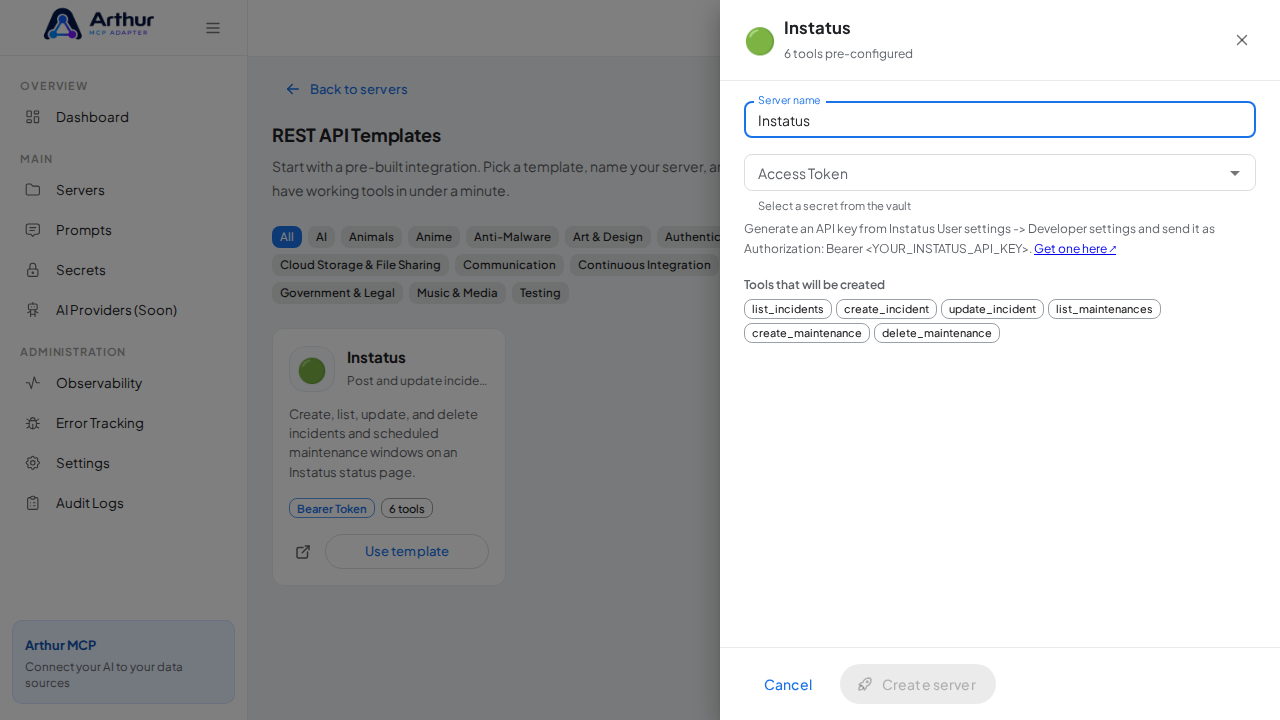1280x720 pixels.
Task: Click the create_maintenance tool chip
Action: (x=807, y=333)
